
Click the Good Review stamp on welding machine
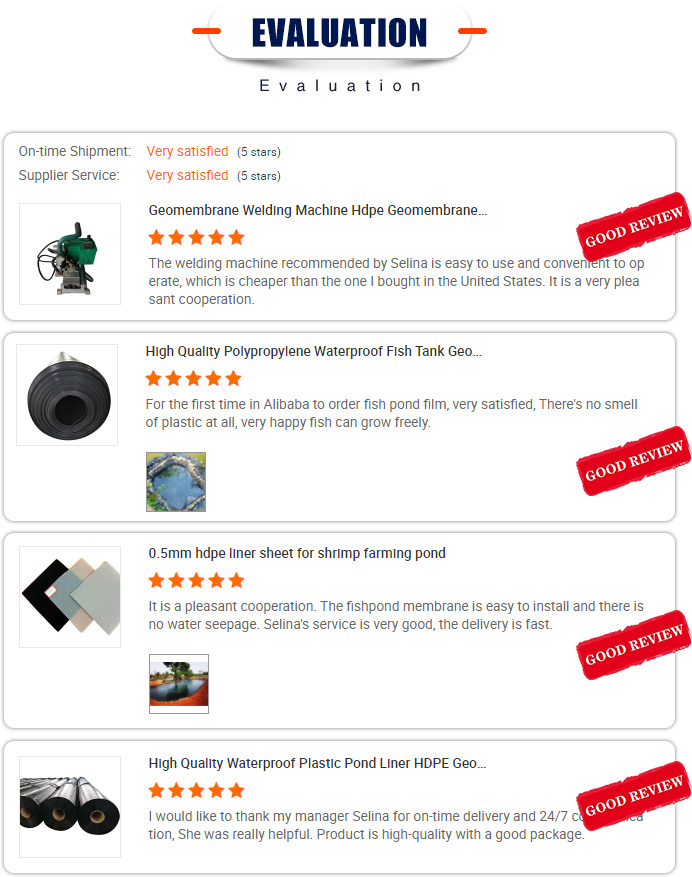tap(633, 227)
